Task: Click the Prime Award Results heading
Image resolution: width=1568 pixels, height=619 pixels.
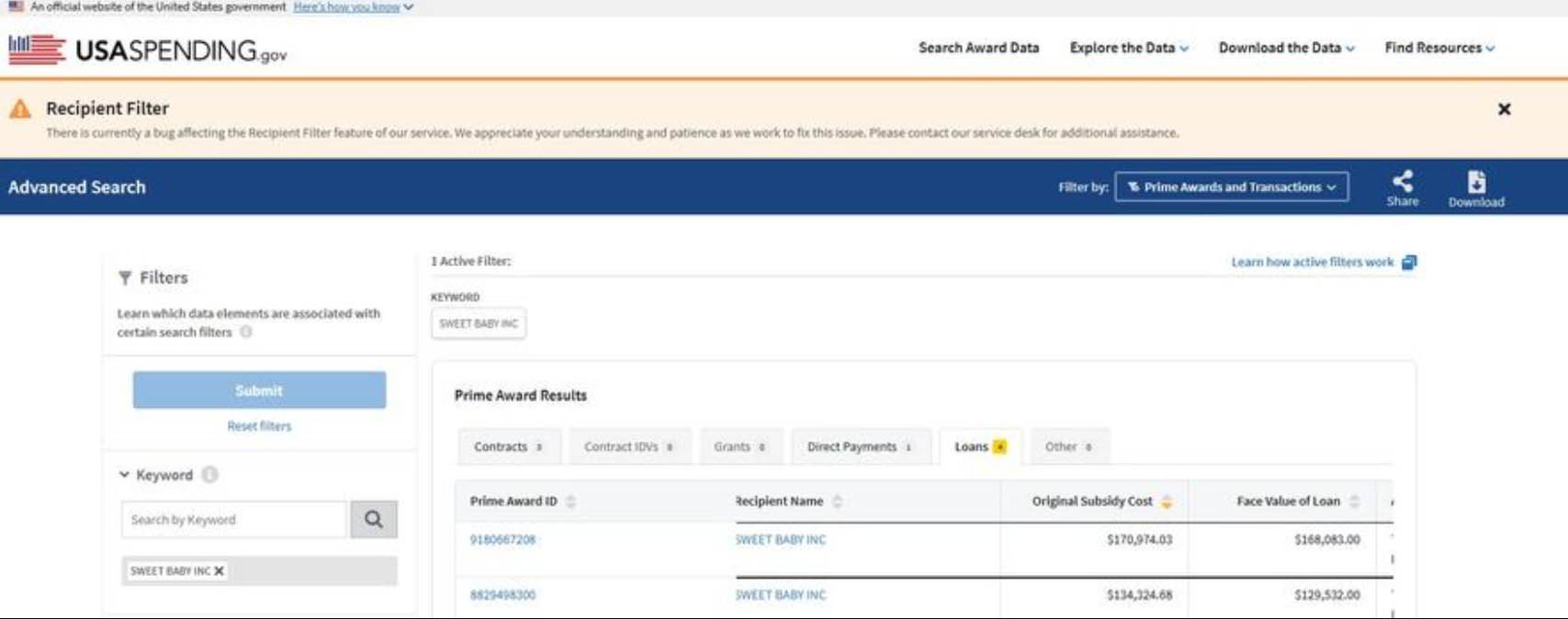Action: pyautogui.click(x=521, y=396)
